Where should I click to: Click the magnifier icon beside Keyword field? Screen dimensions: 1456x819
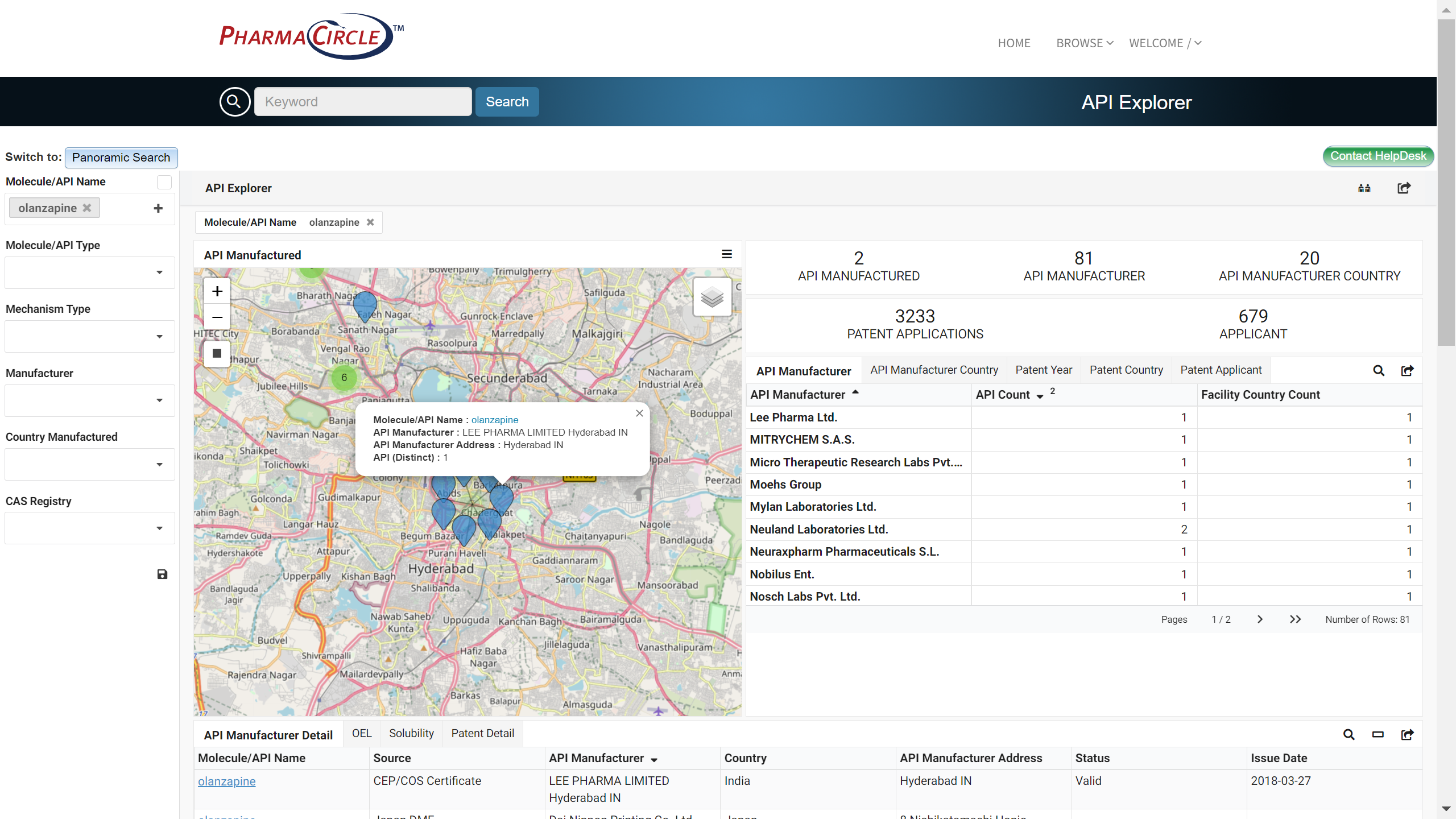coord(235,102)
